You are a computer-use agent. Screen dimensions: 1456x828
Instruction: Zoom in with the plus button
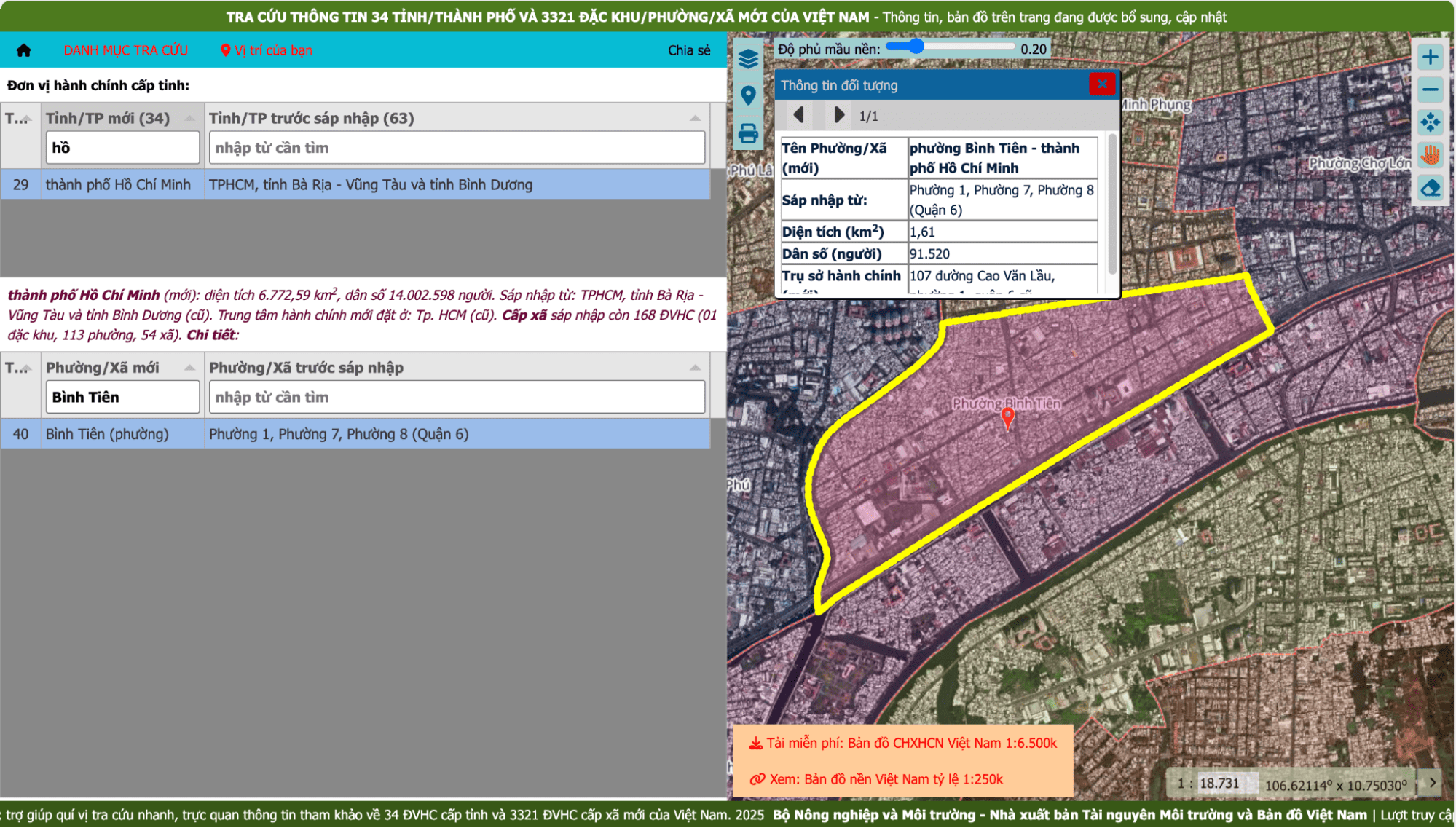click(1430, 57)
